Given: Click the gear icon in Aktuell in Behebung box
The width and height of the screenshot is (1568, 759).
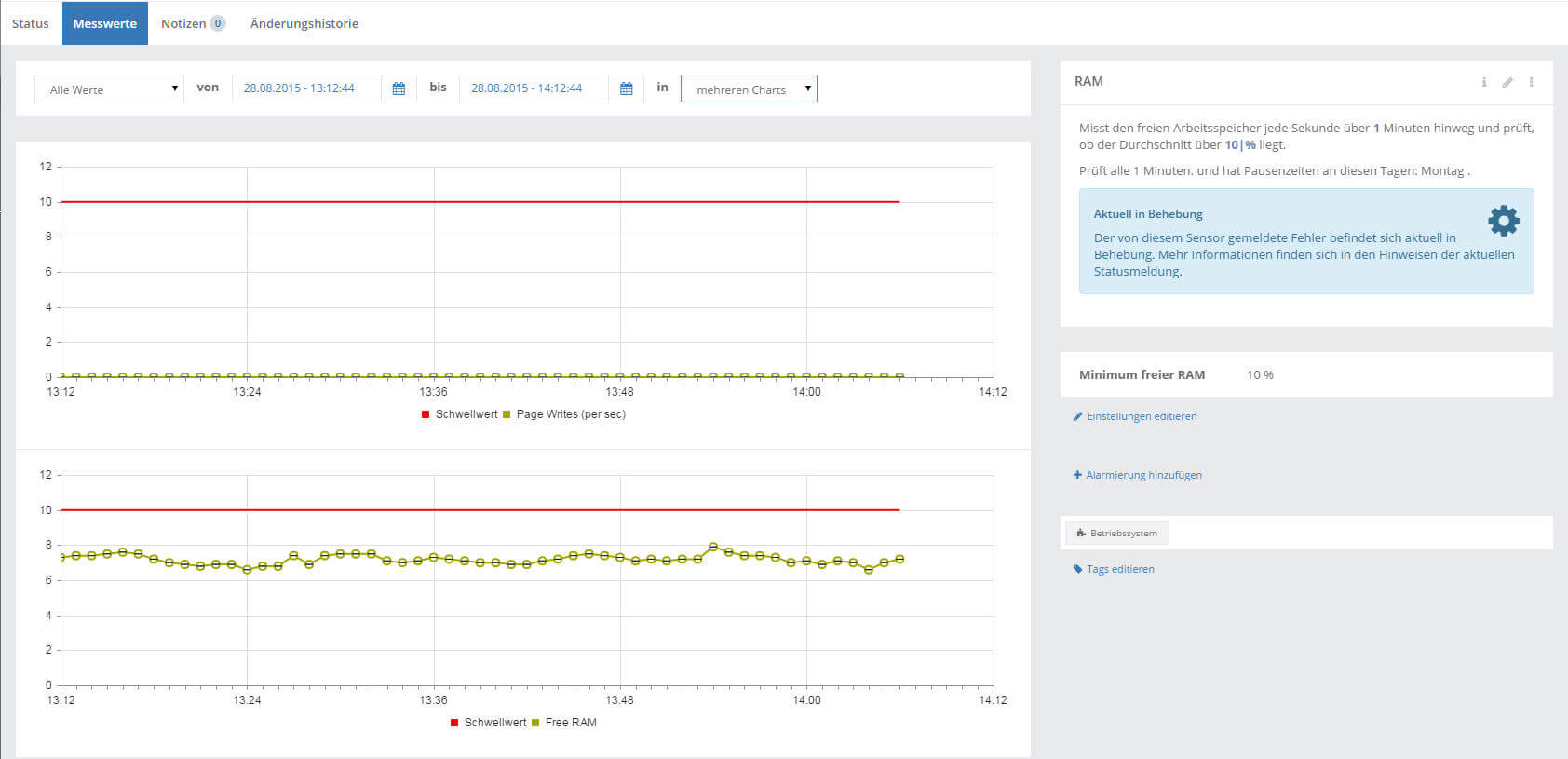Looking at the screenshot, I should [1503, 221].
